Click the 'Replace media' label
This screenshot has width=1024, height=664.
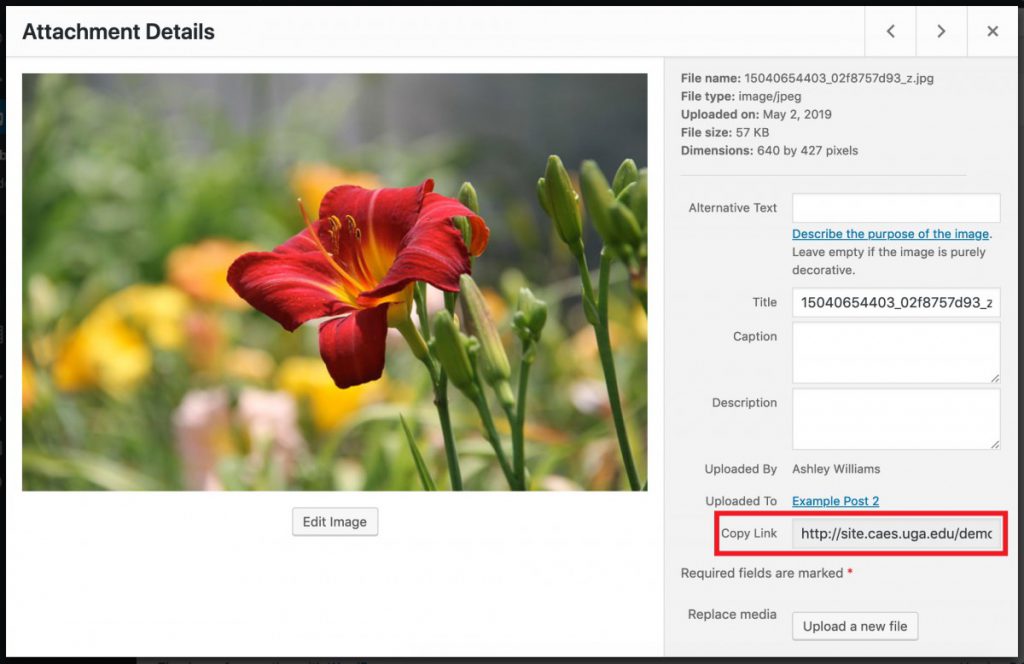click(732, 614)
